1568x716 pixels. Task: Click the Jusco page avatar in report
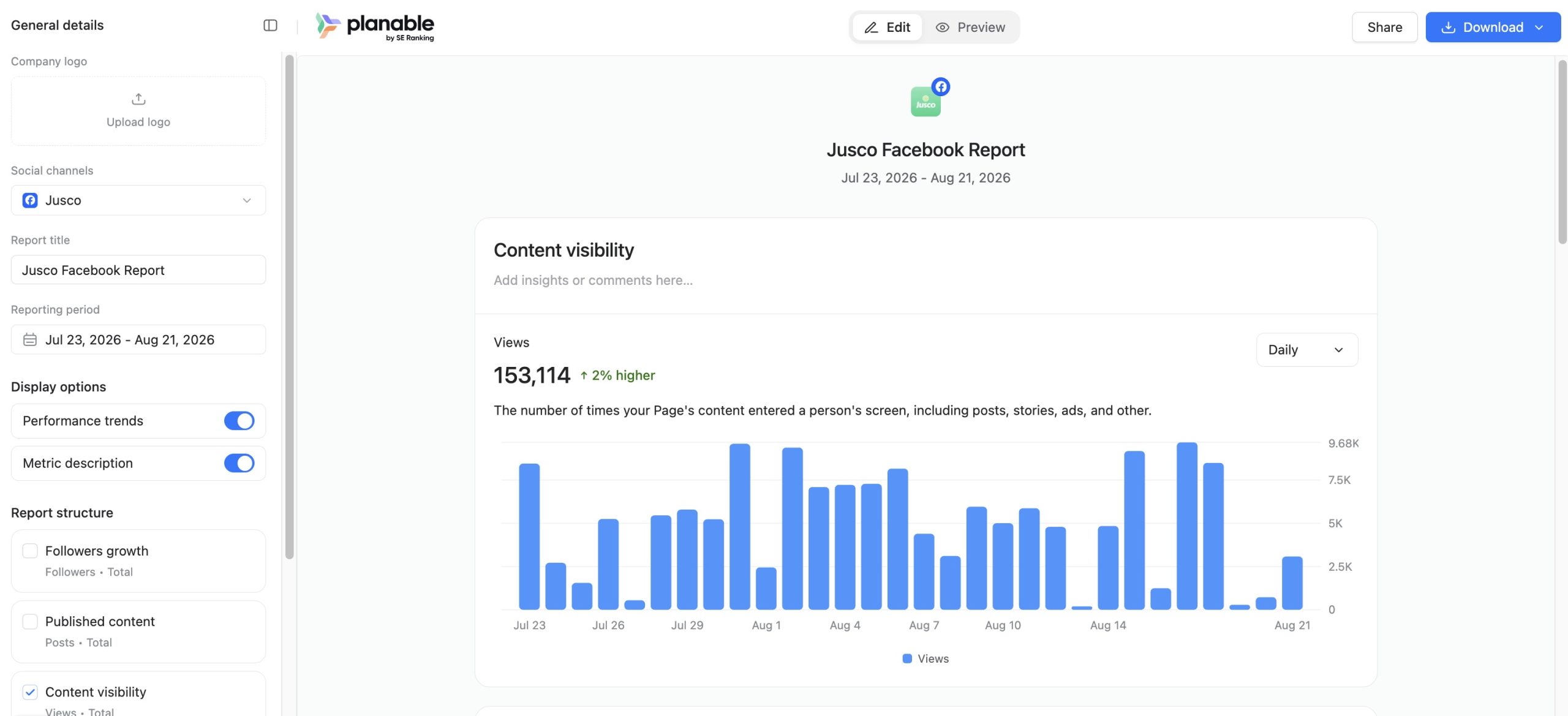click(925, 102)
